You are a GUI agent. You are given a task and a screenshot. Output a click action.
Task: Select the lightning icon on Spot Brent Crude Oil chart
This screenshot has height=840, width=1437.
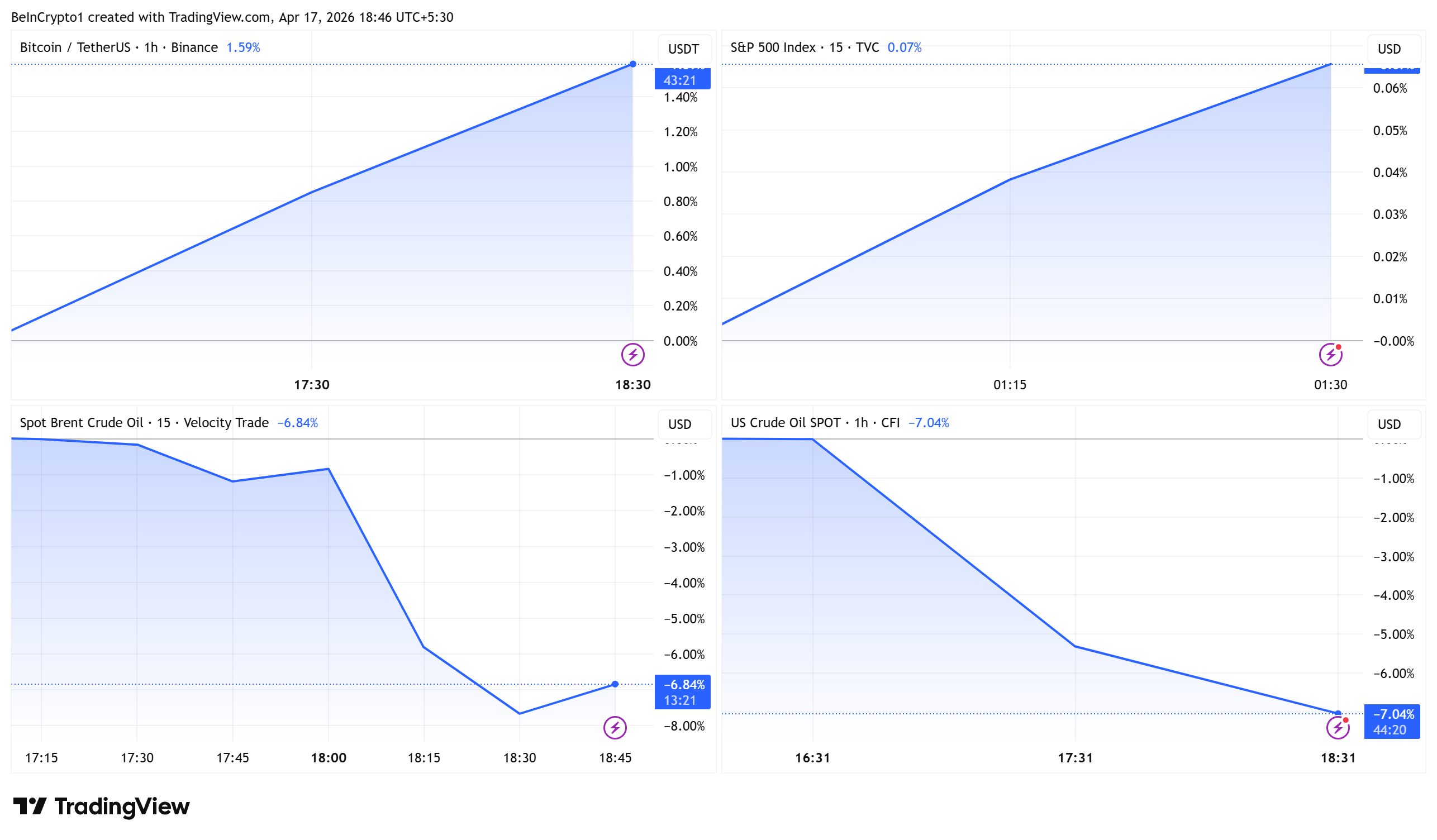coord(616,728)
